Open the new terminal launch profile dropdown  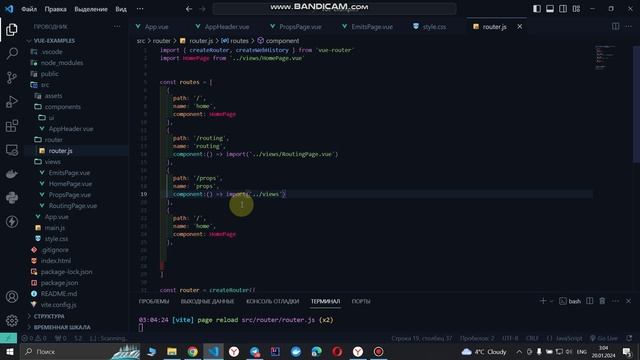pos(551,301)
